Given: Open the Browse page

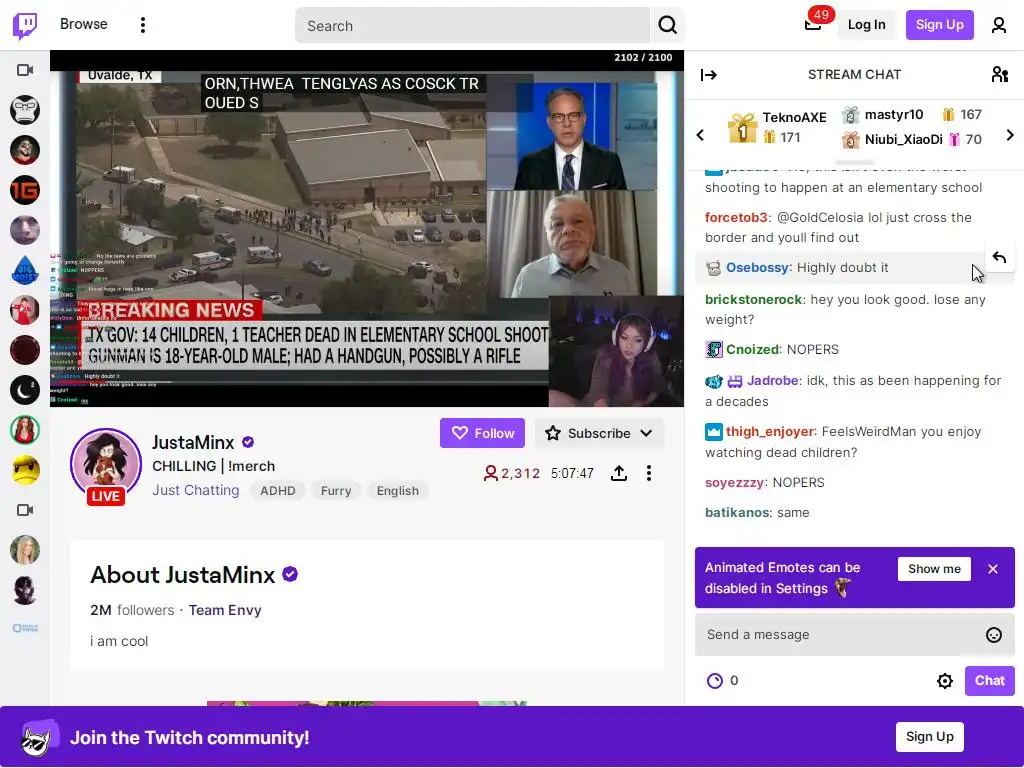Looking at the screenshot, I should 84,24.
